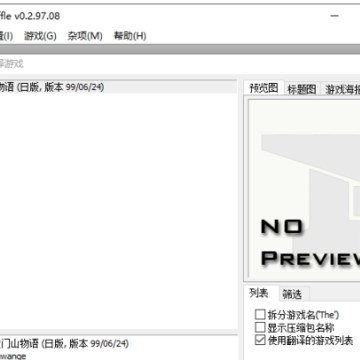Open the 帮助(H) menu
Screen dimensions: 360x360
[x=130, y=36]
